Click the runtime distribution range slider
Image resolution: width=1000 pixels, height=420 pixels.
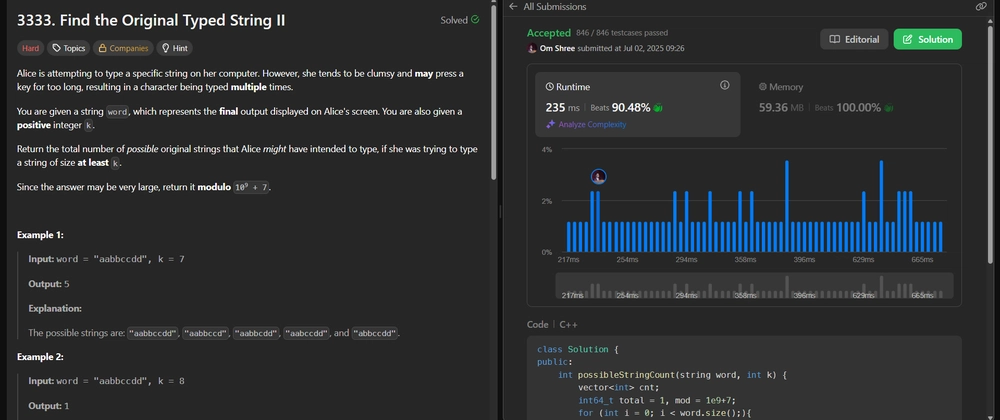[x=754, y=286]
